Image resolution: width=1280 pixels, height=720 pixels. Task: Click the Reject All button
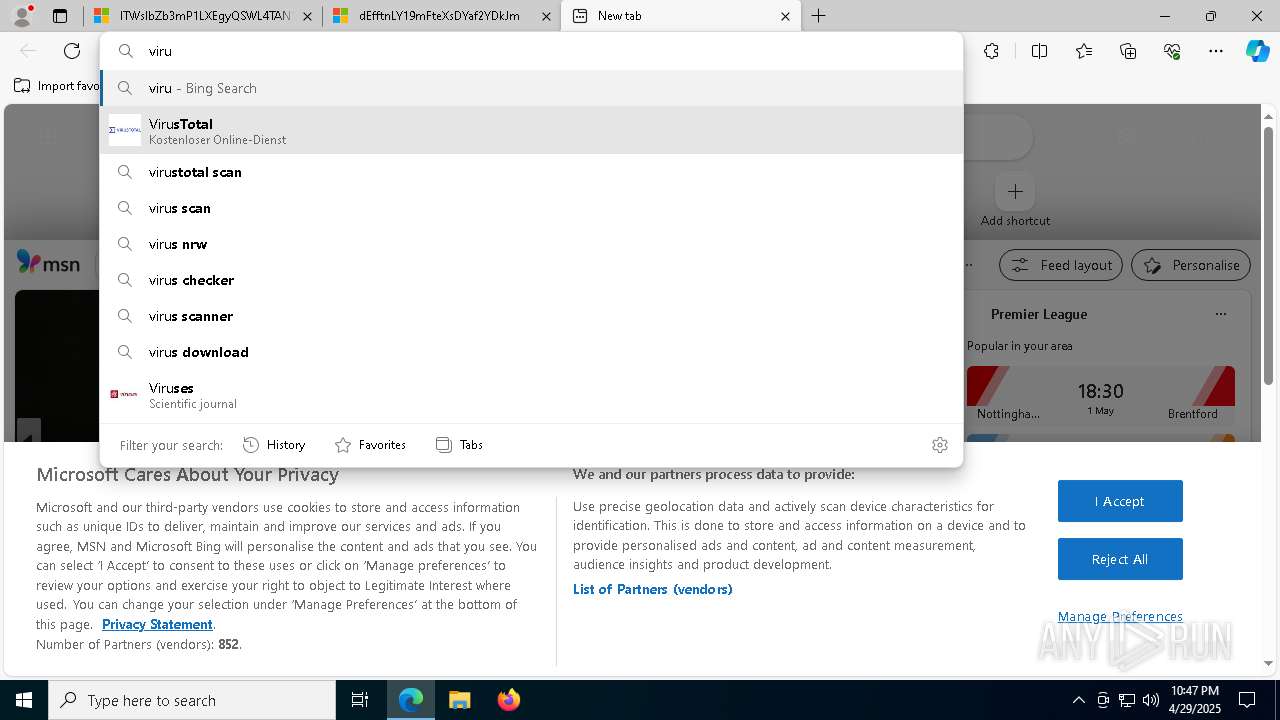point(1120,559)
